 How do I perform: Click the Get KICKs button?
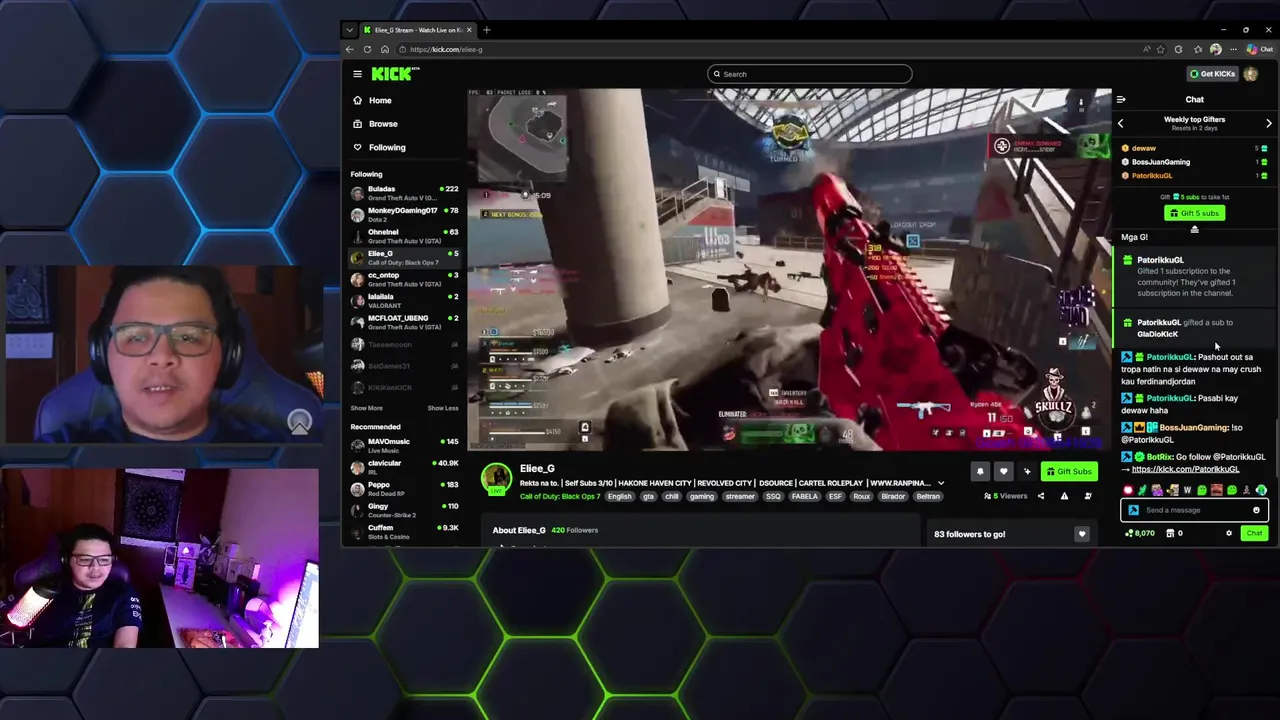[1212, 74]
